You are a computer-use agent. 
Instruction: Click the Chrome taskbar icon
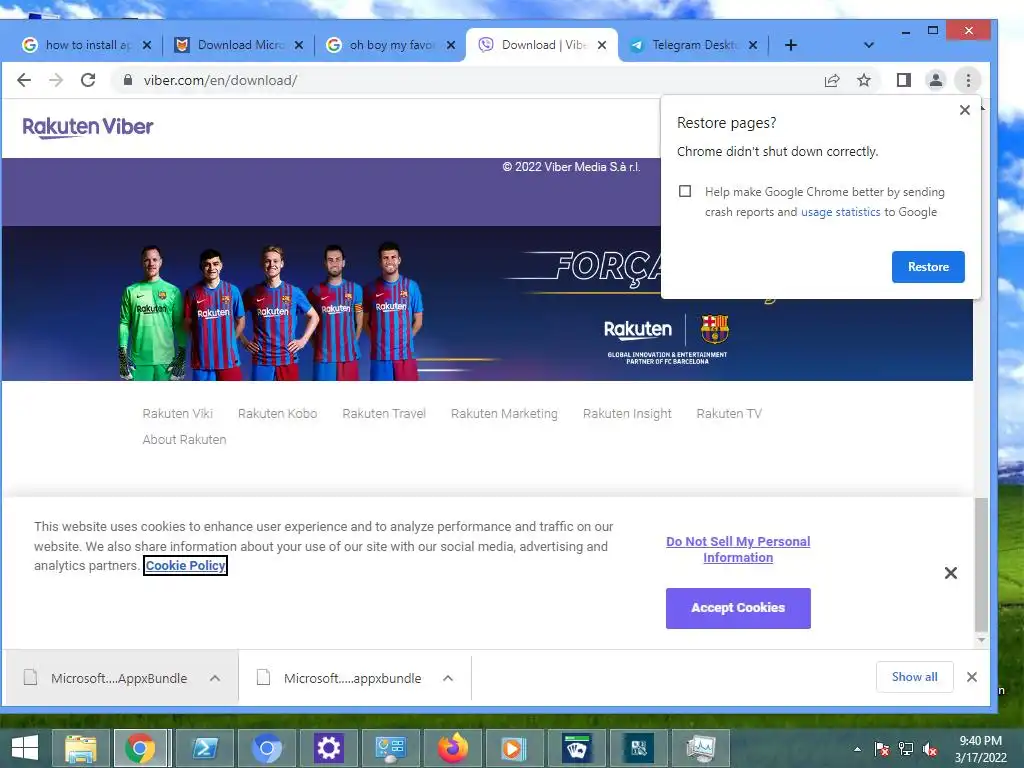(x=140, y=748)
